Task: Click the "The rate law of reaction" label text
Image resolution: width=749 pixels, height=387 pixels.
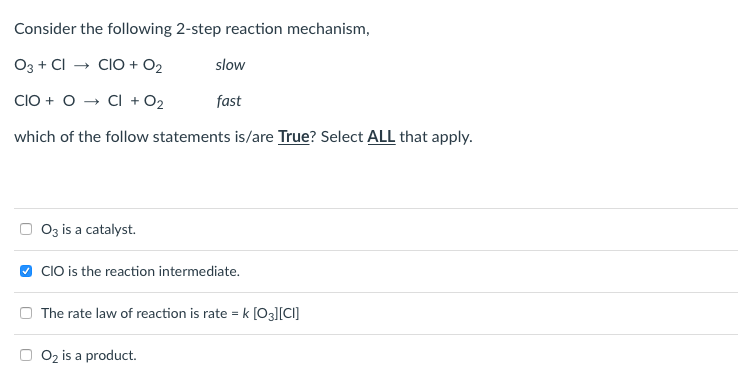Action: tap(115, 313)
